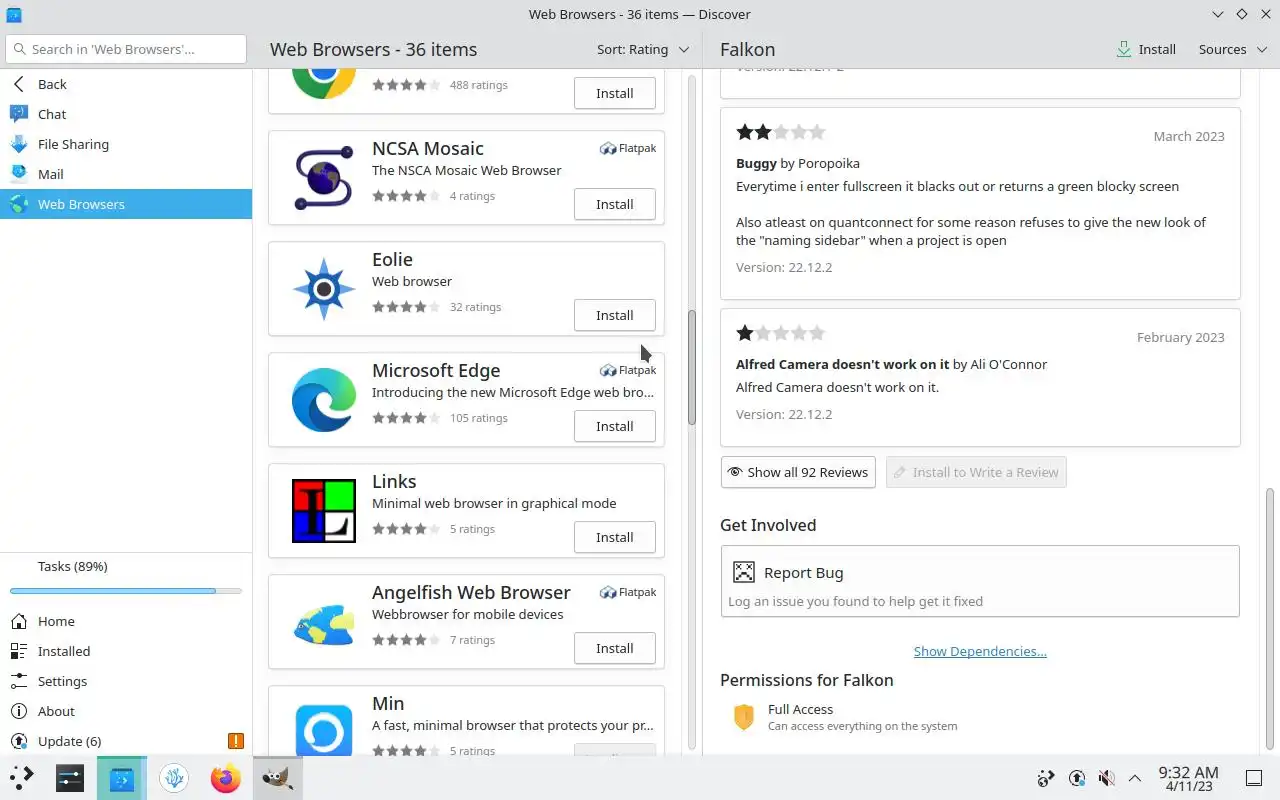Click the Home icon in sidebar
This screenshot has width=1280, height=800.
click(18, 621)
